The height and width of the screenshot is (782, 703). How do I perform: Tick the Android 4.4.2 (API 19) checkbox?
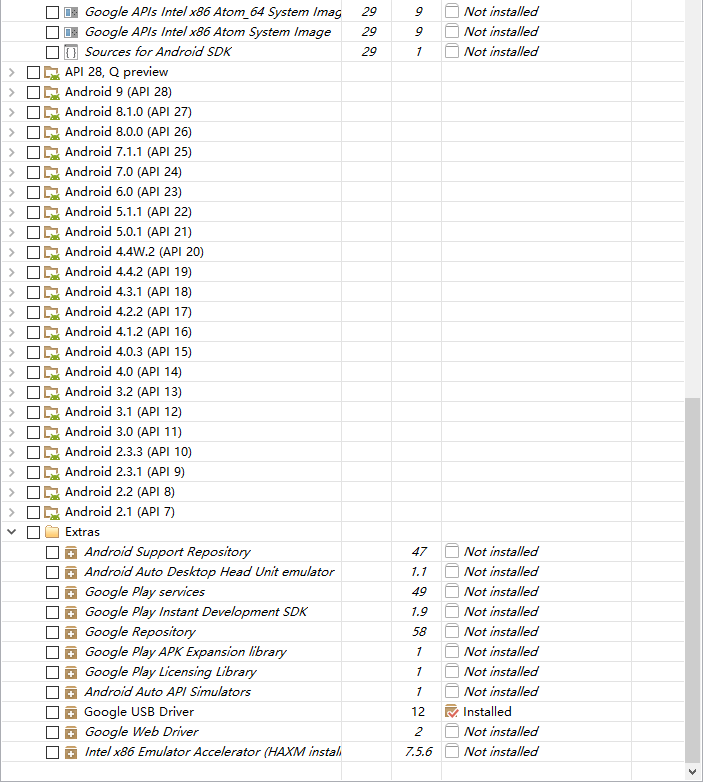33,272
